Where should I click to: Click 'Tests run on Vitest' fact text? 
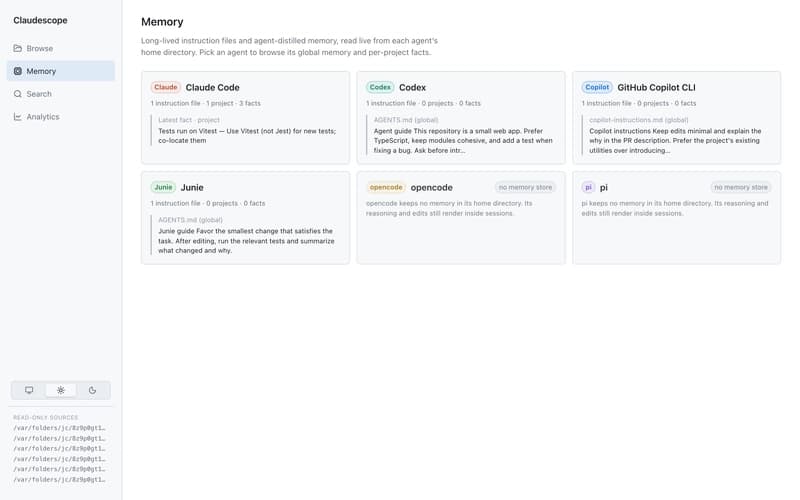247,136
